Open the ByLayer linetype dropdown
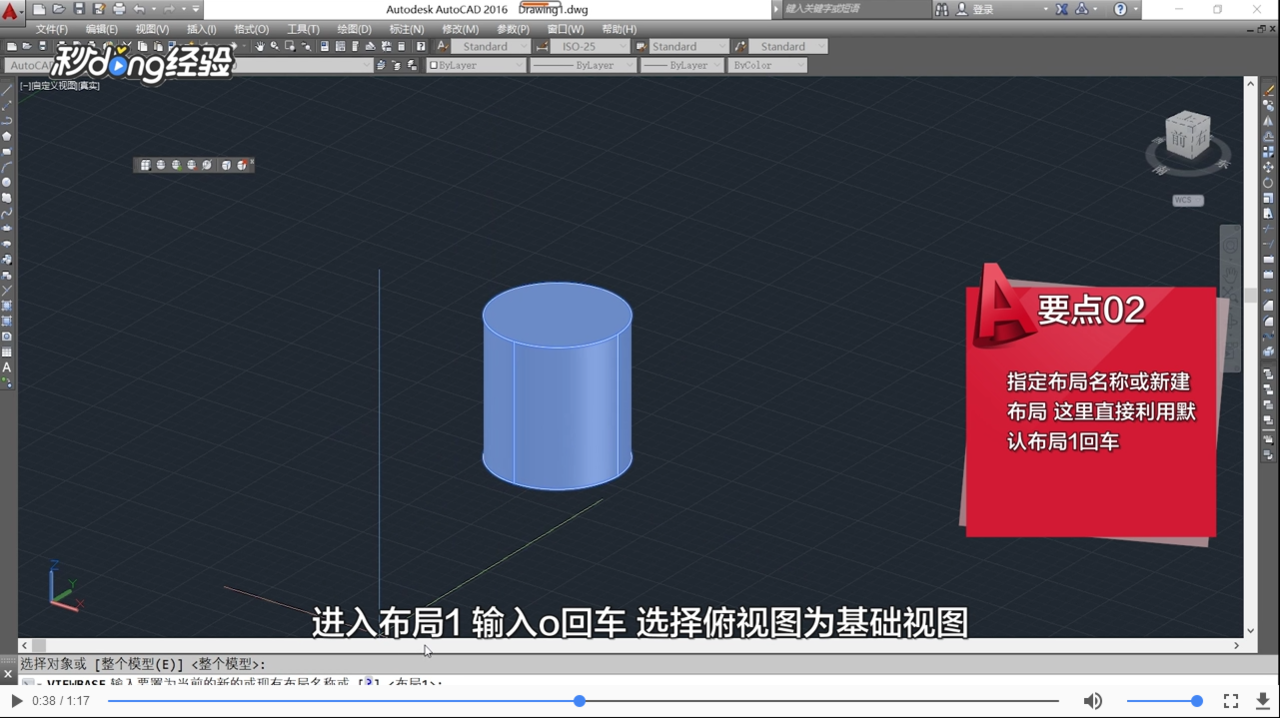Screen dimensions: 1280x718 click(583, 65)
